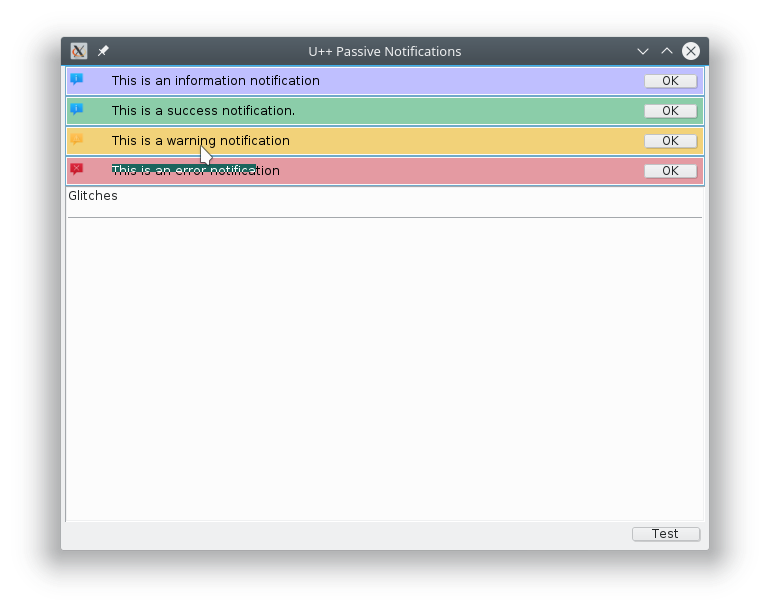Maximize the window with the up chevron
This screenshot has height=611, width=770.
(x=667, y=51)
